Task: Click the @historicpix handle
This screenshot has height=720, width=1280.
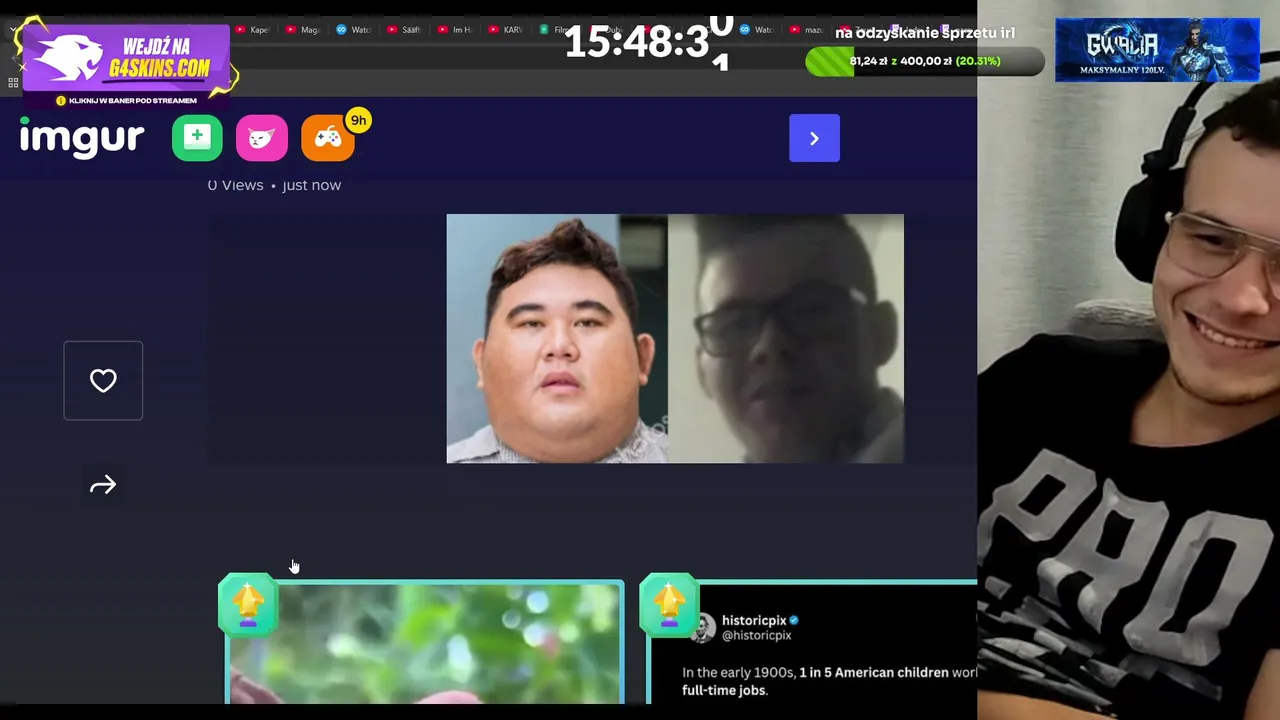Action: (757, 636)
